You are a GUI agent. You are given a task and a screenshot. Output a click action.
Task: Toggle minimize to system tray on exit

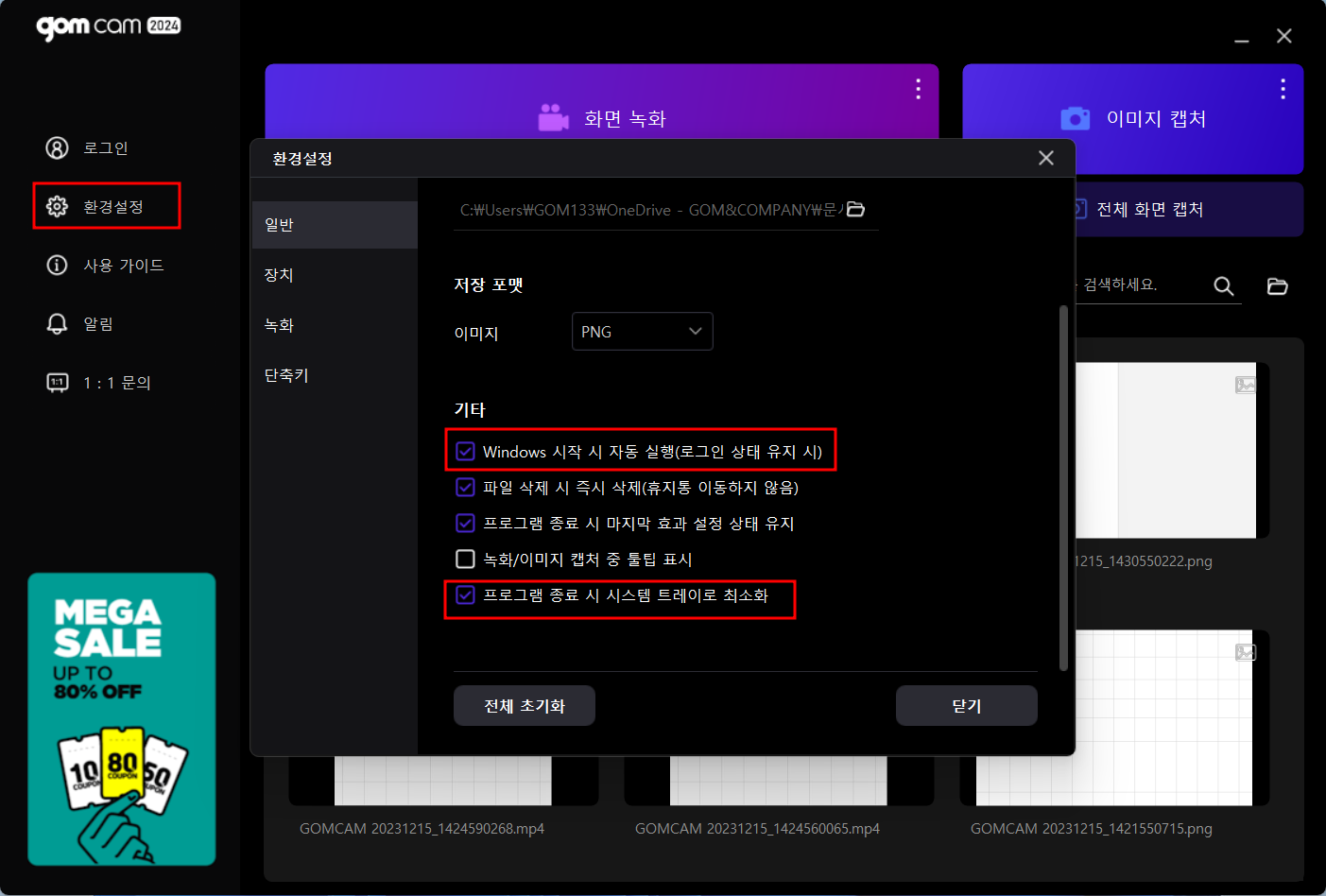click(x=465, y=595)
